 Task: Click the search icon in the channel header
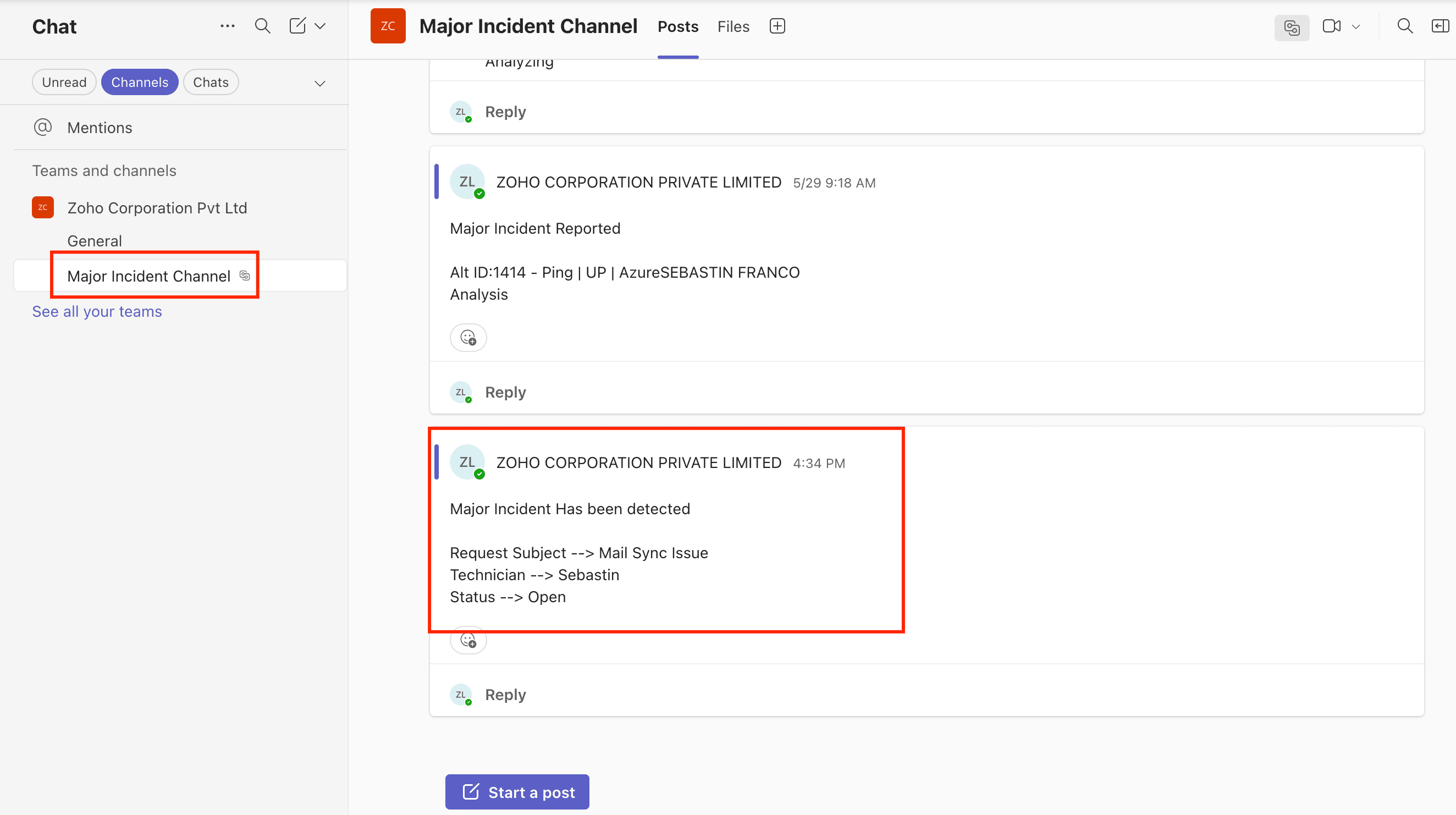pyautogui.click(x=1404, y=26)
